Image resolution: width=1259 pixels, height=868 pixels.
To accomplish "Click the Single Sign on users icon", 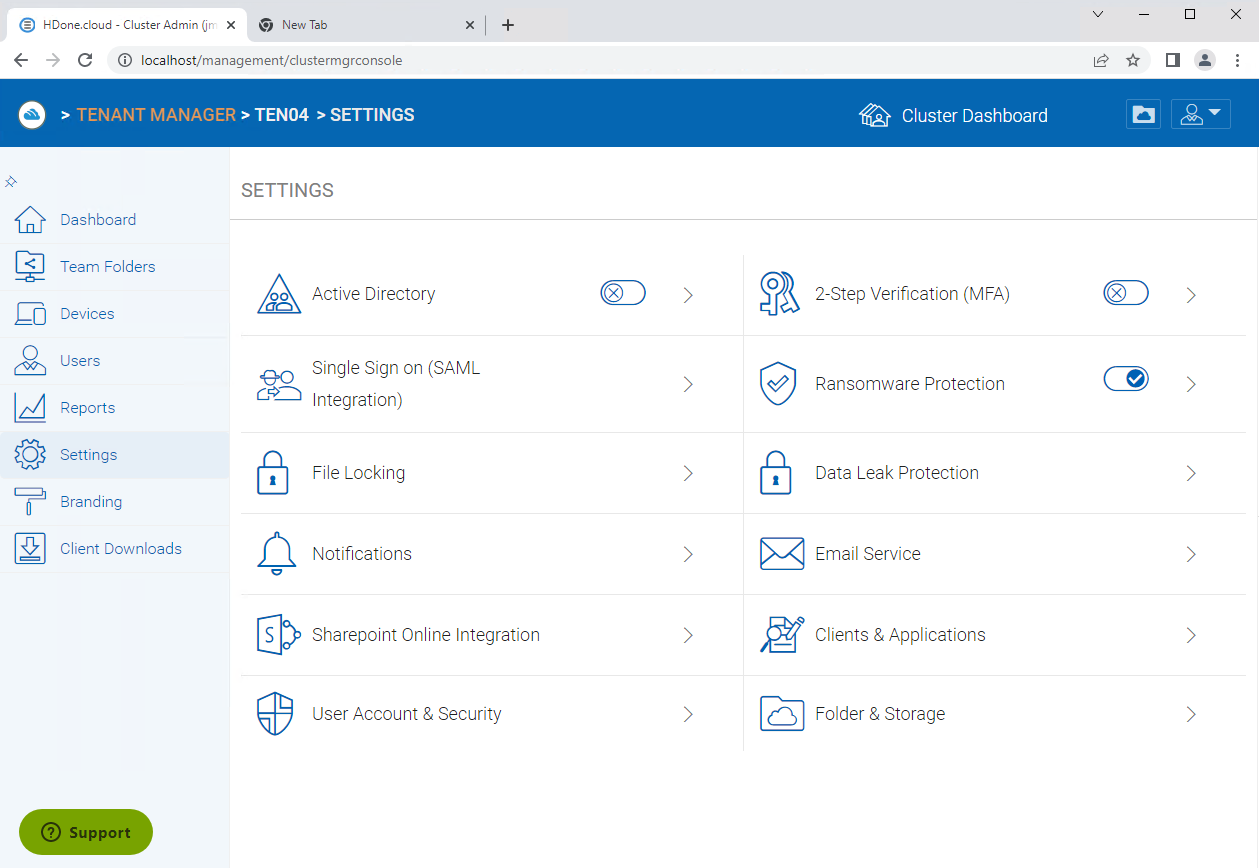I will (279, 385).
